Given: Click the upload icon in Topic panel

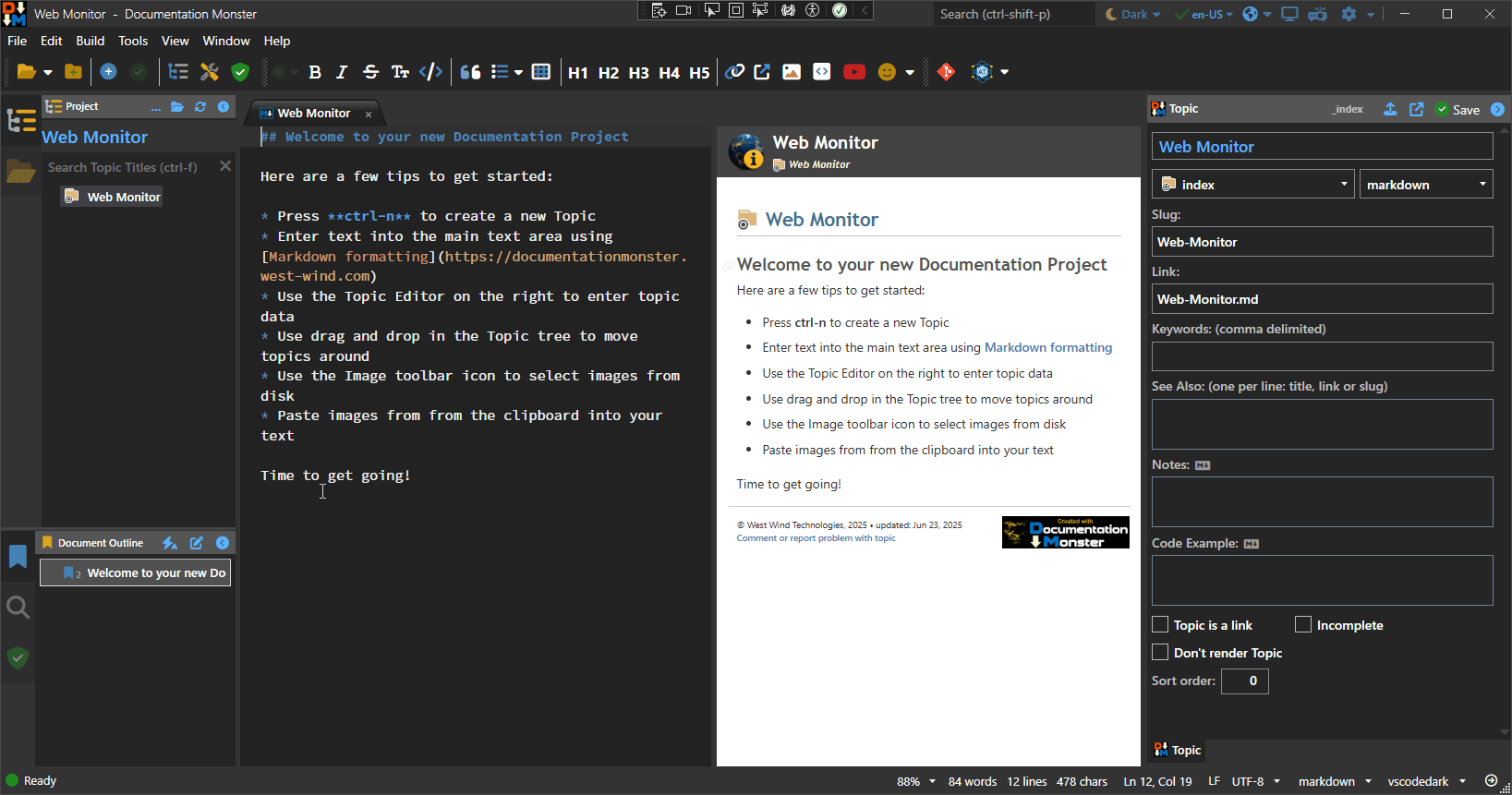Looking at the screenshot, I should point(1390,109).
